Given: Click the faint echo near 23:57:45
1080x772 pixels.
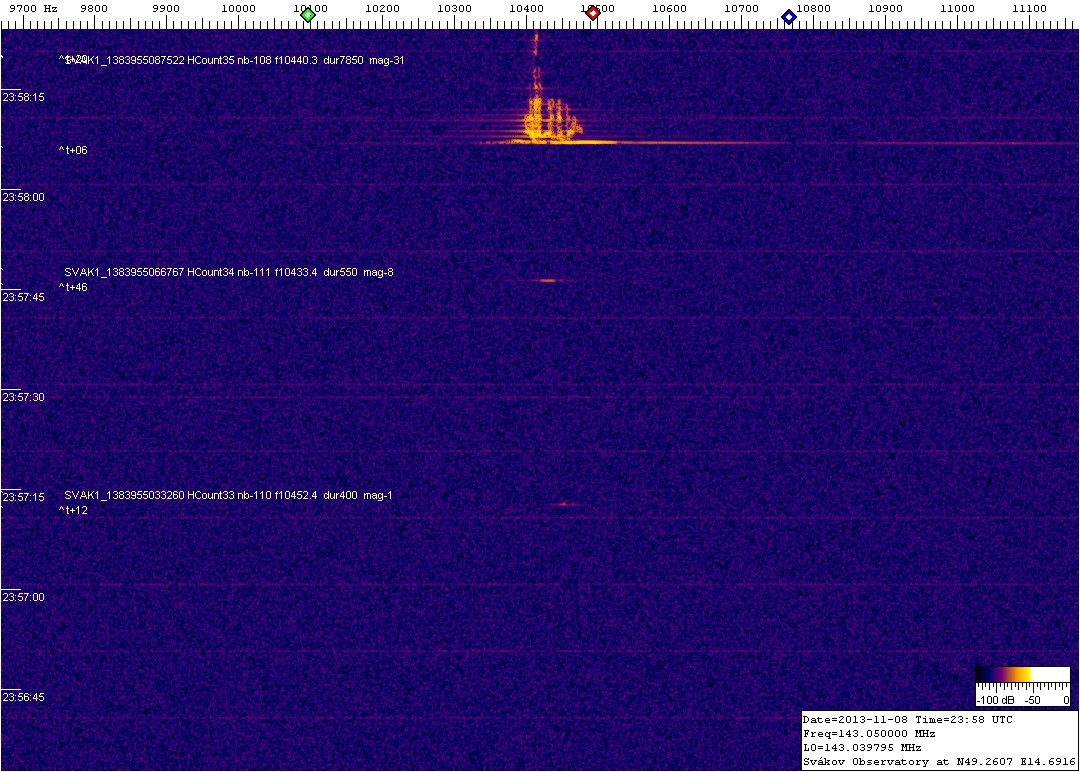Looking at the screenshot, I should click(x=548, y=280).
